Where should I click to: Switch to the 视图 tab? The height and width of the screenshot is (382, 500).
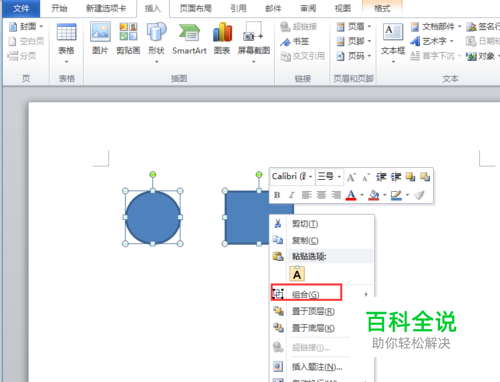pos(343,8)
